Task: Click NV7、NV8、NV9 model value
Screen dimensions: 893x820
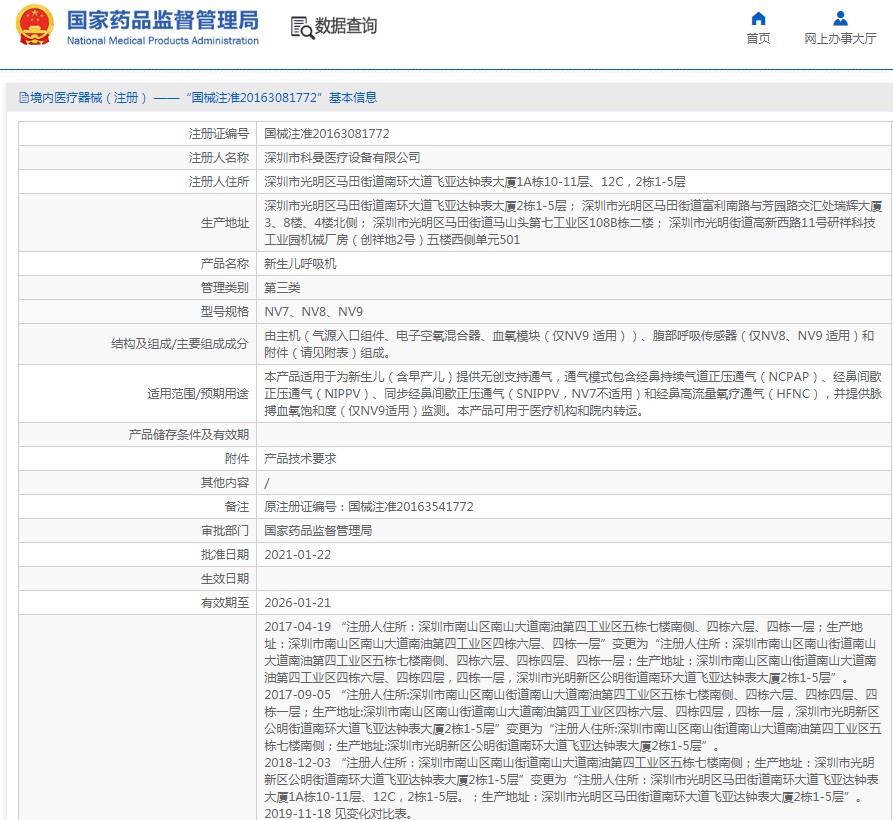Action: (314, 311)
